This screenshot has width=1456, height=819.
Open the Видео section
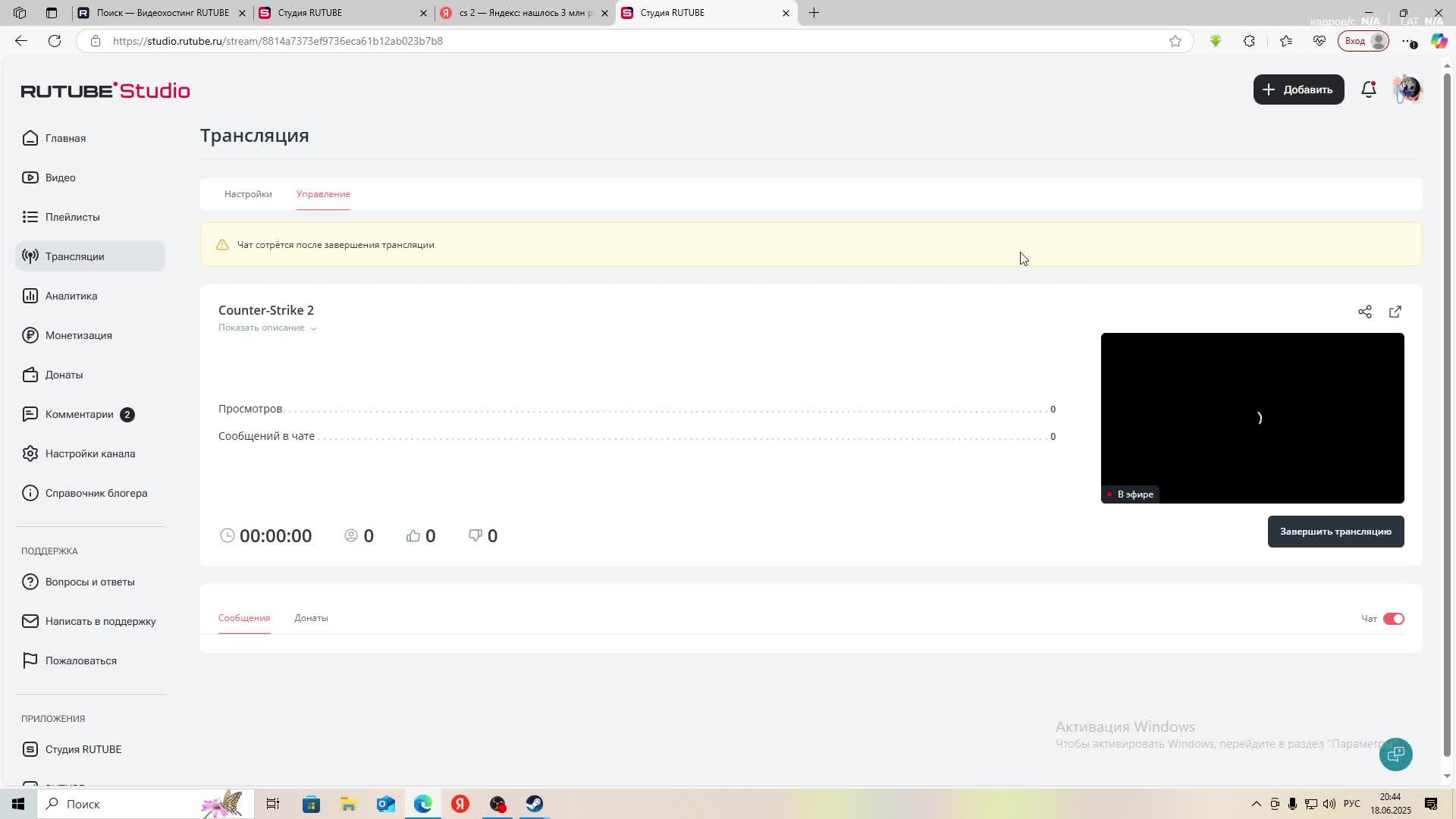[89, 177]
